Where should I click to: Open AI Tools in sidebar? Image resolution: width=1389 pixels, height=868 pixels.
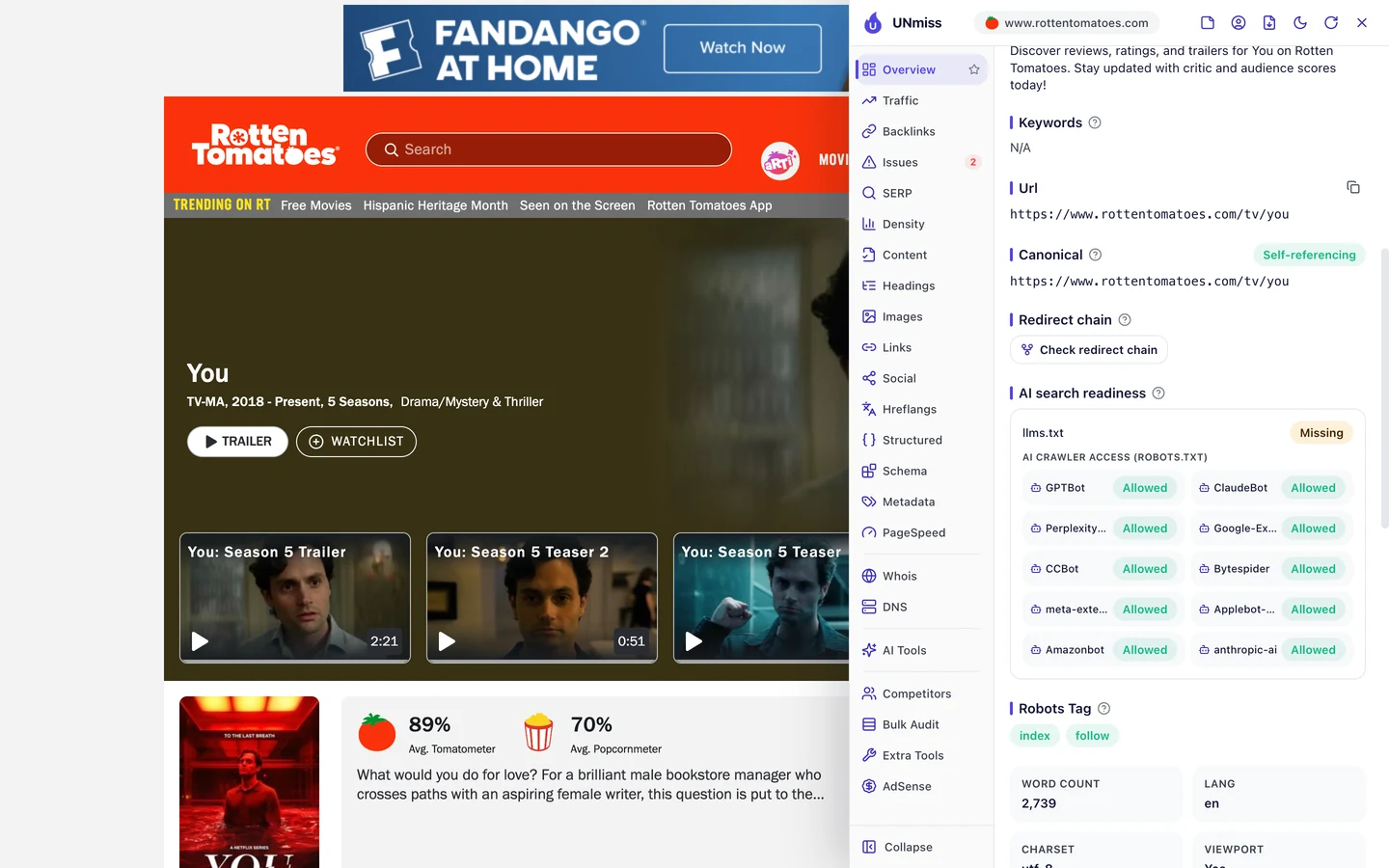[921, 650]
